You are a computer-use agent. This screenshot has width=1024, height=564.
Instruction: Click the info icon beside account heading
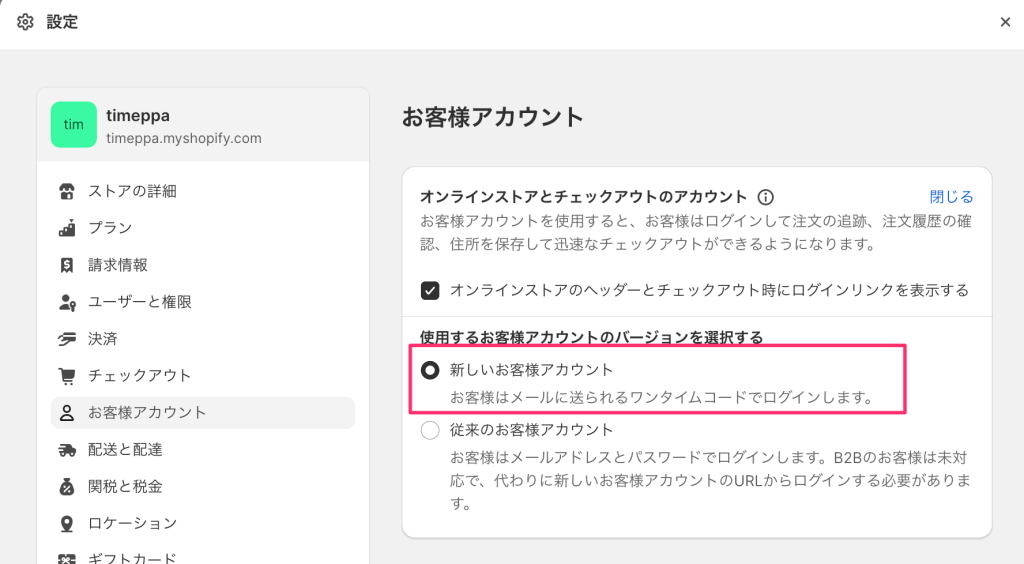coord(766,198)
